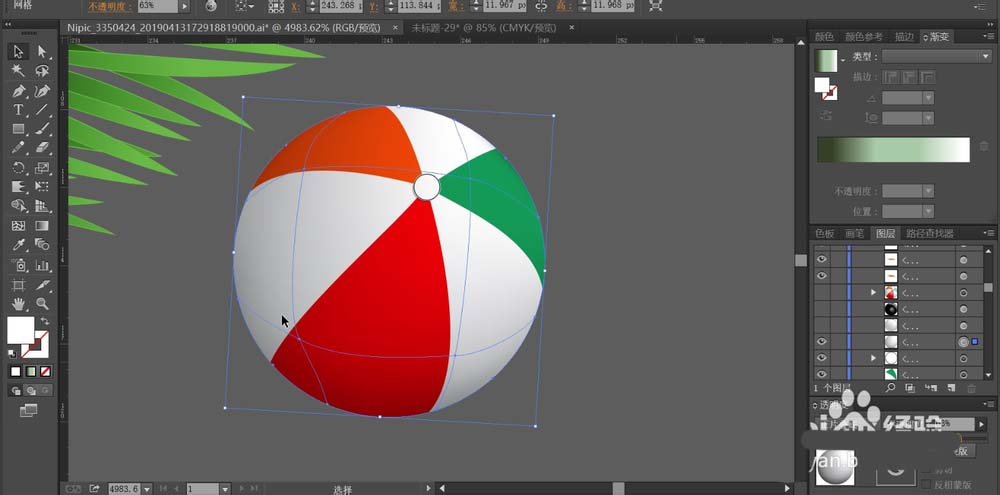The image size is (1000, 495).
Task: Select the Eyedropper tool
Action: [18, 245]
